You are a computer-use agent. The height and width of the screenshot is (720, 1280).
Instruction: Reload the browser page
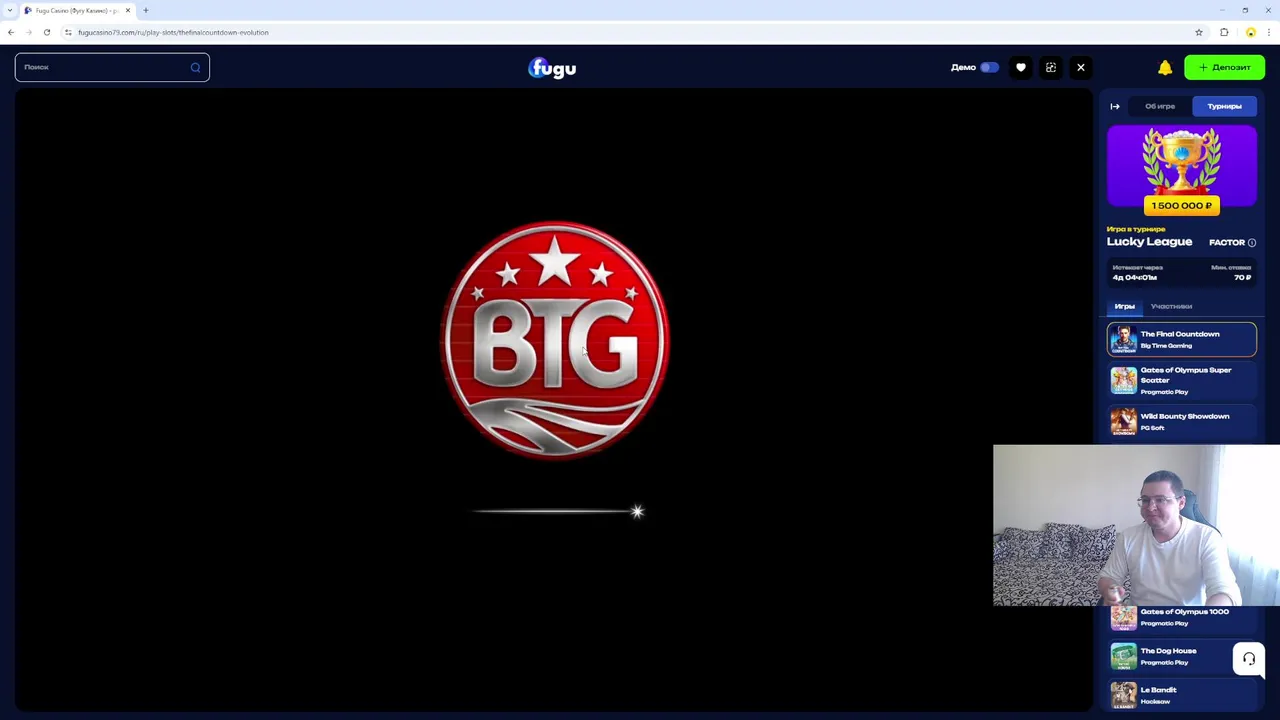[x=47, y=32]
